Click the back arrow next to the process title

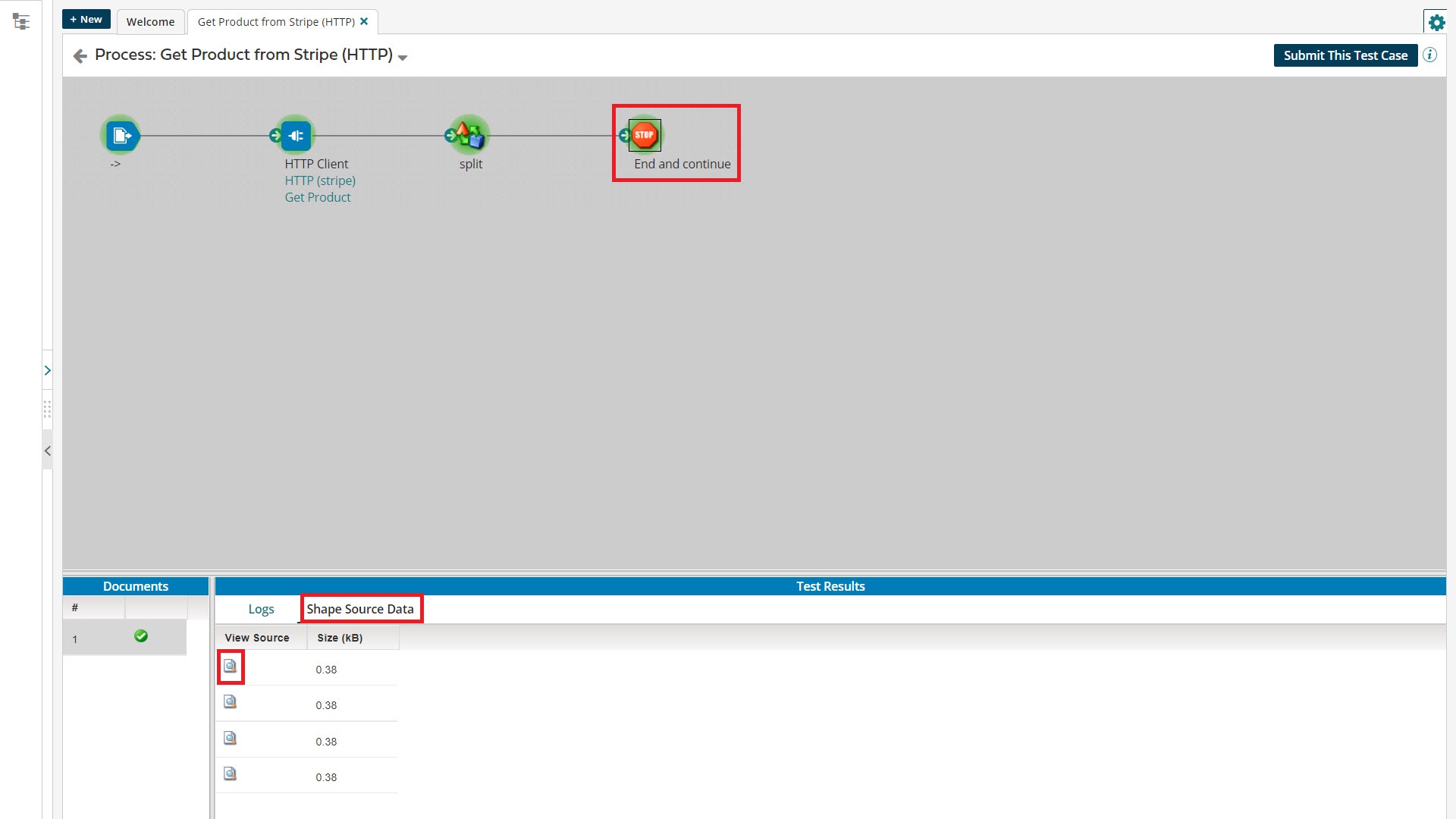[x=80, y=55]
